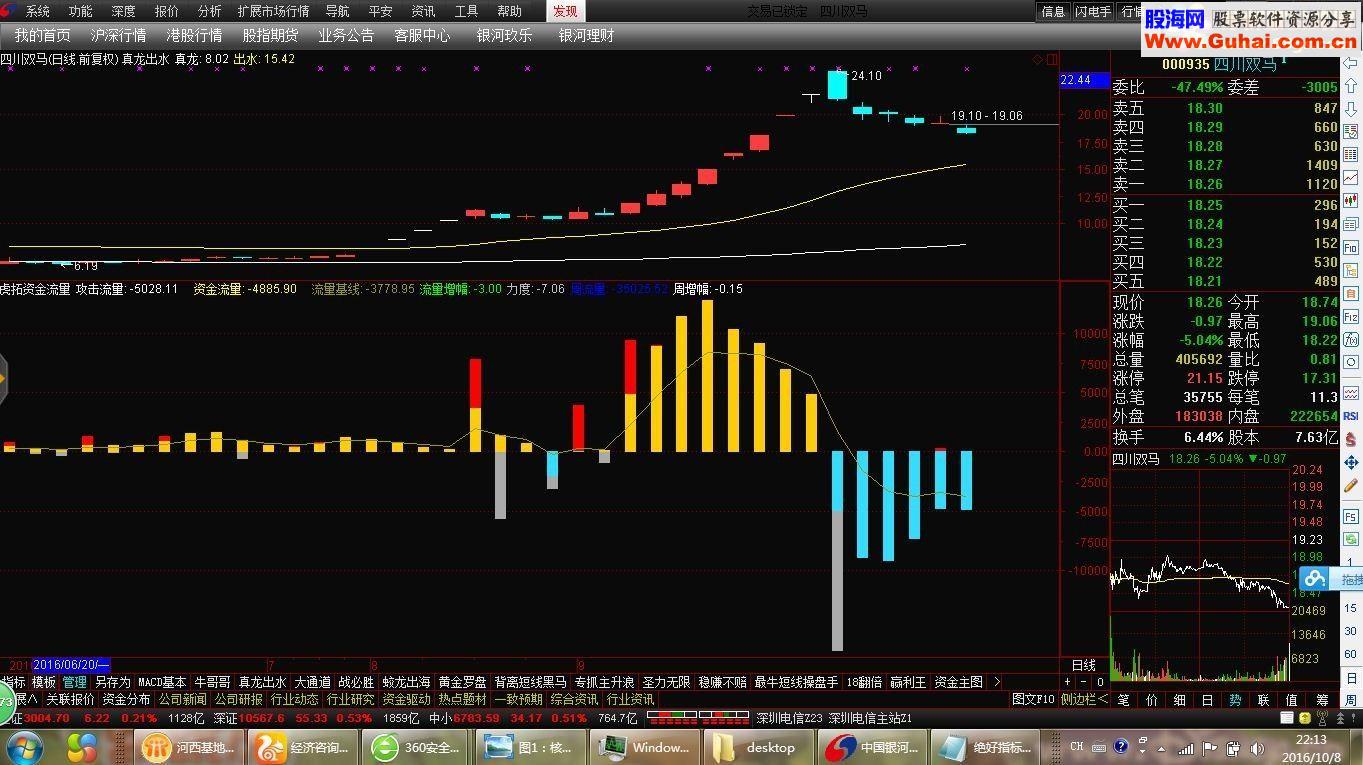The height and width of the screenshot is (765, 1363).
Task: Click the blue cloud floating widget icon
Action: [1316, 579]
